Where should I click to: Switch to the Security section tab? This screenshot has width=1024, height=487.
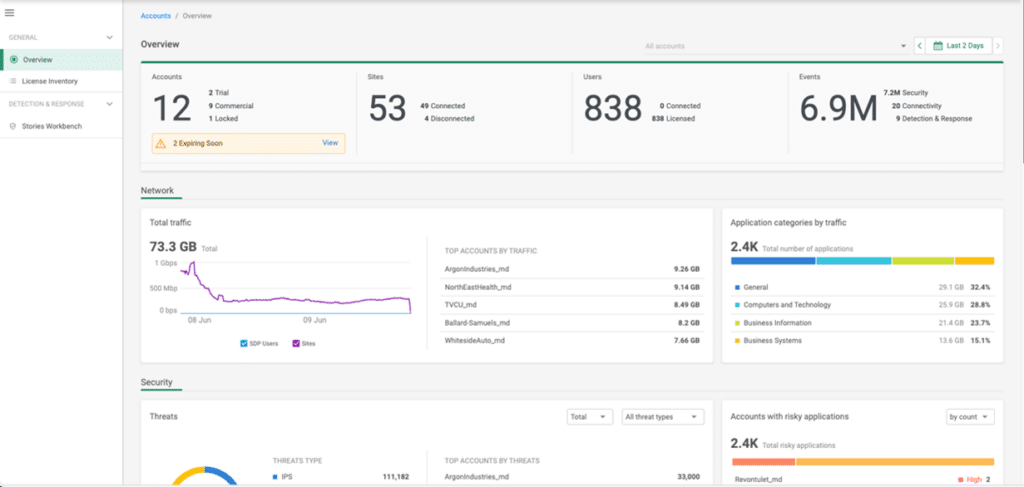pyautogui.click(x=157, y=383)
